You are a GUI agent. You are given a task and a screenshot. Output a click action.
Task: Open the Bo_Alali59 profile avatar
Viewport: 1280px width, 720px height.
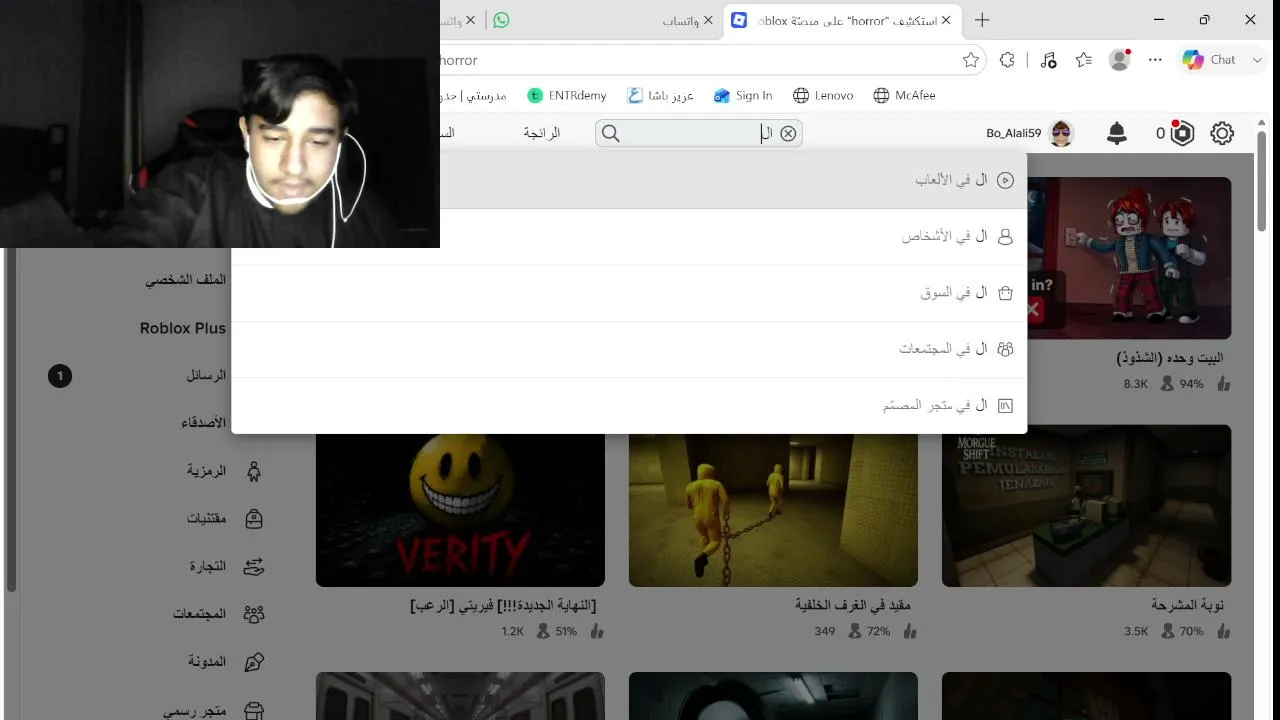pyautogui.click(x=1061, y=133)
